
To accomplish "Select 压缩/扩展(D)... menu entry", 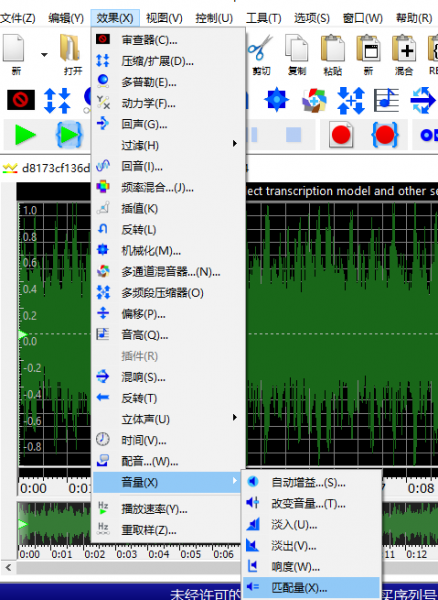I will pos(168,61).
